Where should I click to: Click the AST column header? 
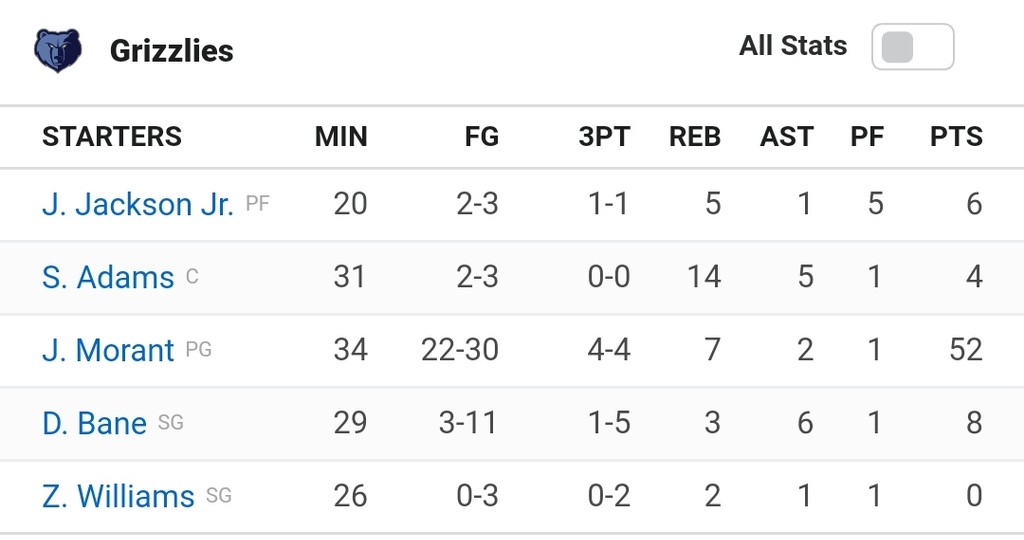786,136
